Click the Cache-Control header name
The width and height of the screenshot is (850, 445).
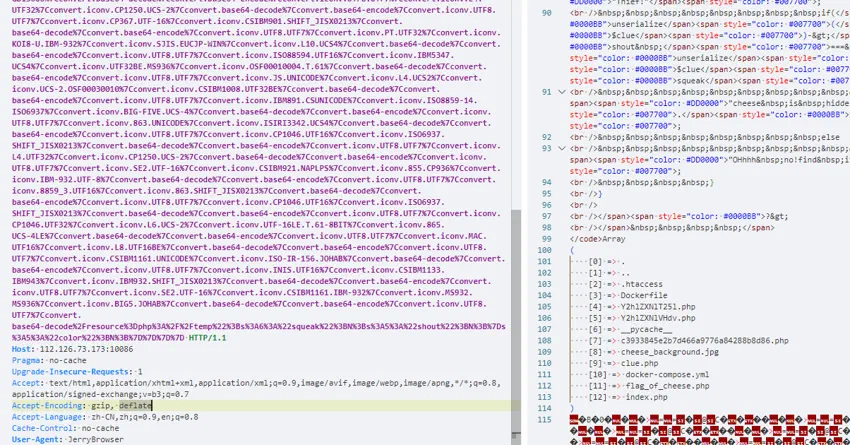tap(44, 428)
